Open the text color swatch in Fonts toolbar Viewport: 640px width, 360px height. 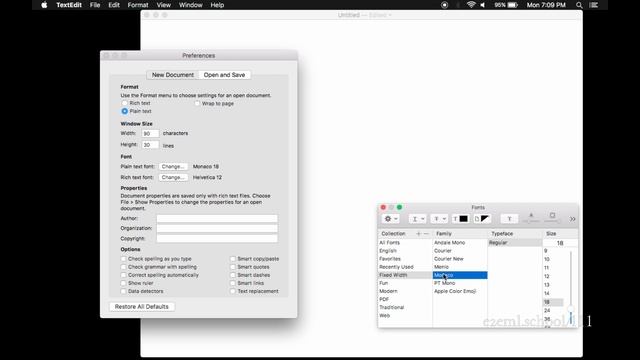(460, 219)
